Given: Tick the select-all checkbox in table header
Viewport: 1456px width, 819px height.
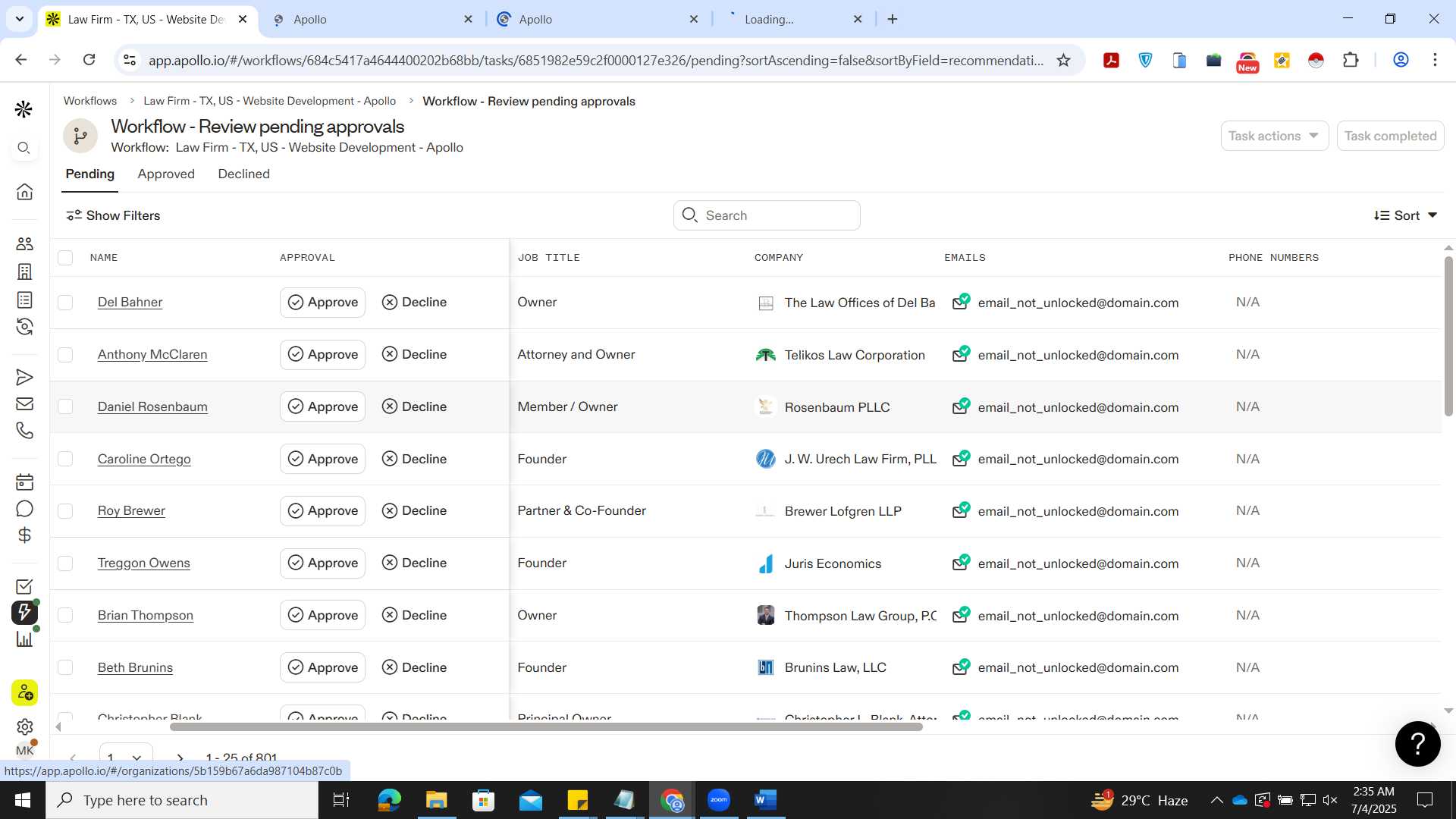Looking at the screenshot, I should click(65, 258).
